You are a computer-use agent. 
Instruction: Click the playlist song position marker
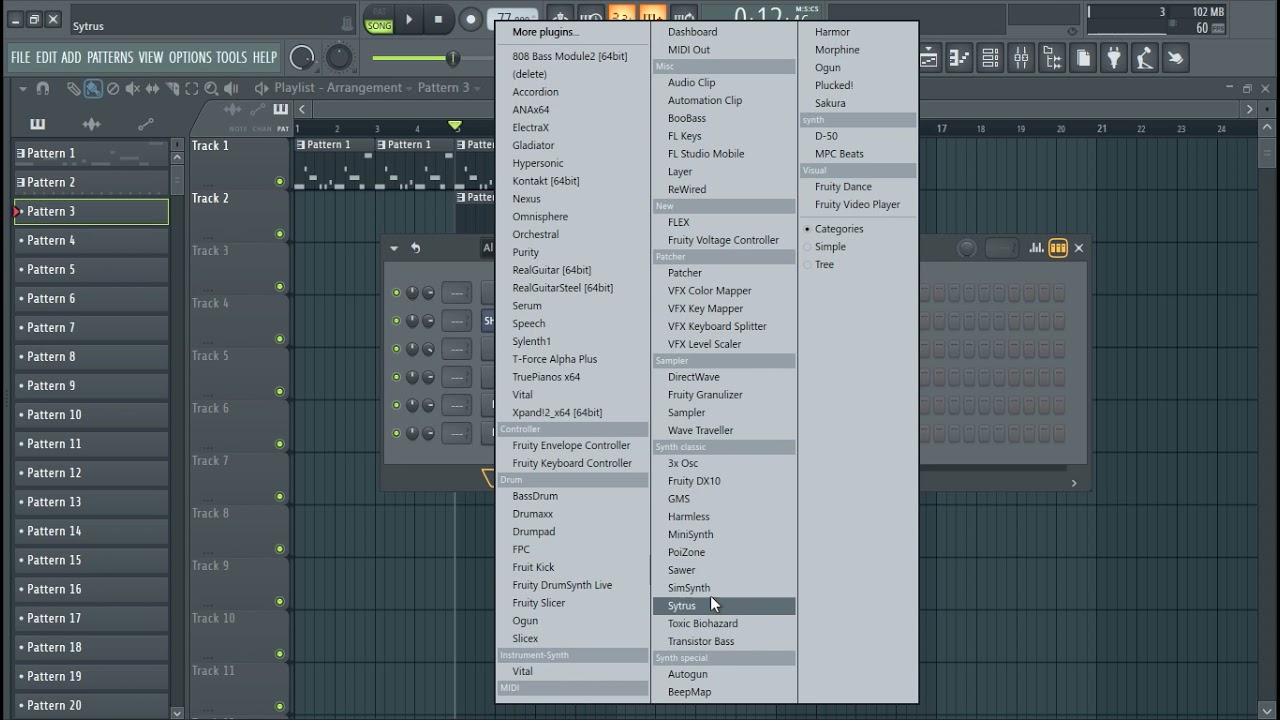pyautogui.click(x=455, y=126)
